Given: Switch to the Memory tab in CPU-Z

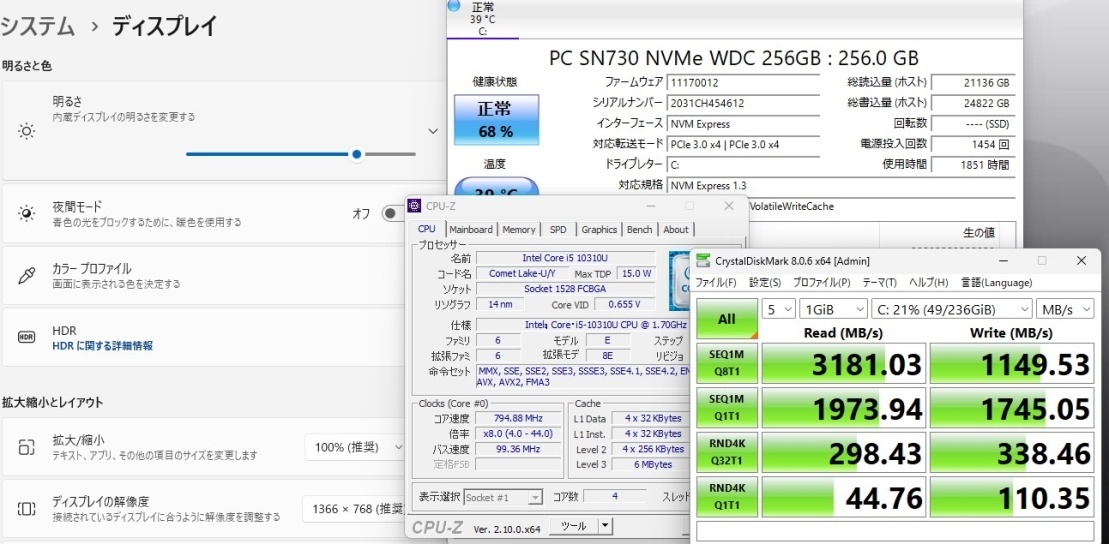Looking at the screenshot, I should [x=519, y=229].
